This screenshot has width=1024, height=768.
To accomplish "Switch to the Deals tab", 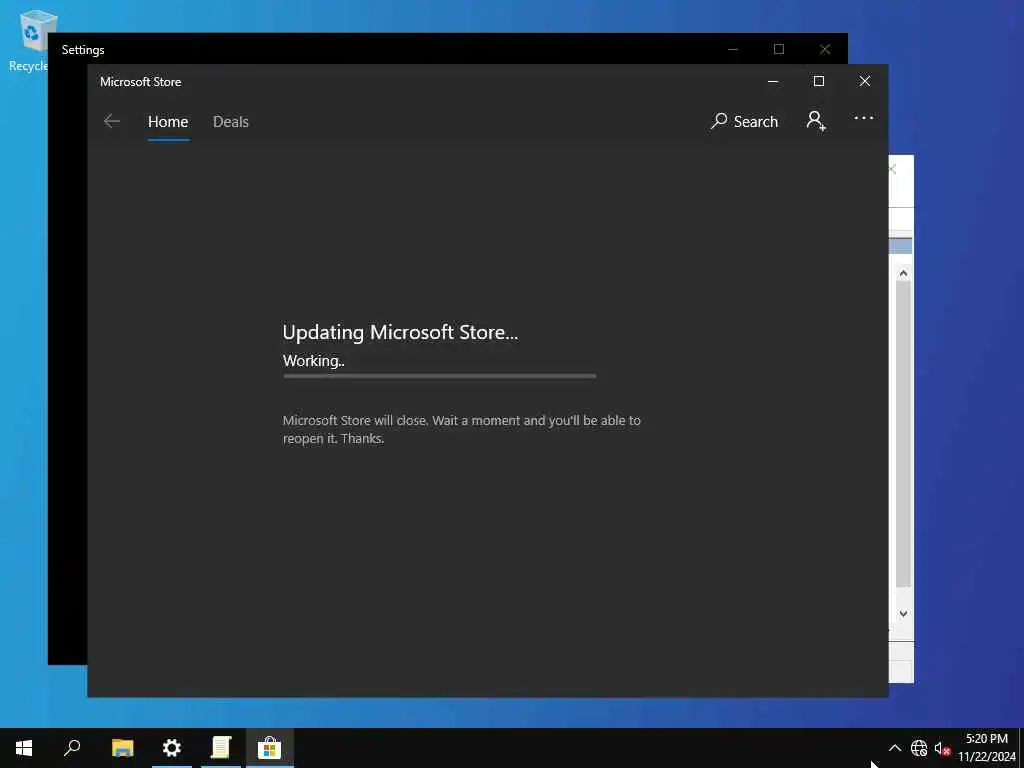I will pyautogui.click(x=231, y=122).
